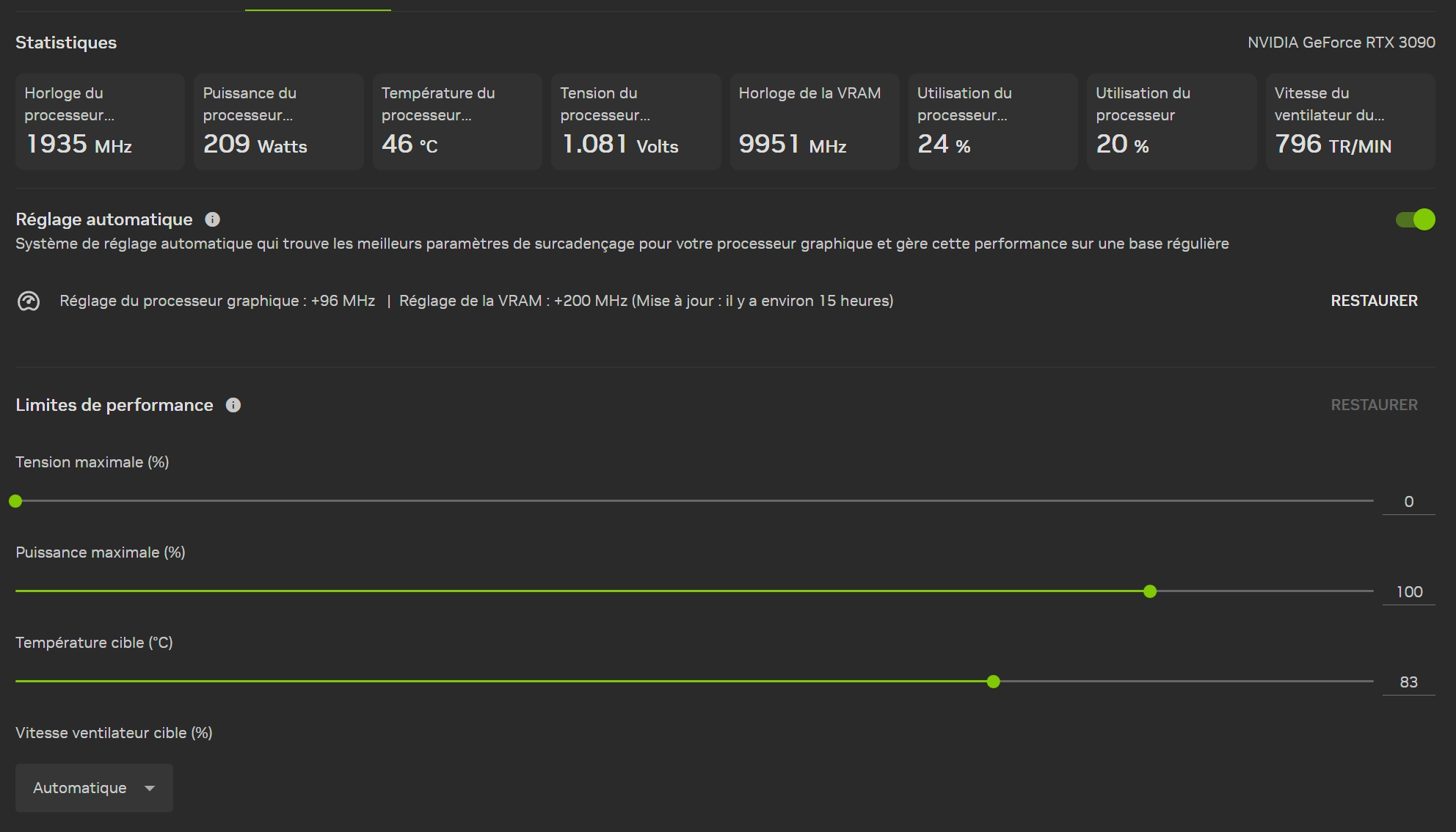Viewport: 1456px width, 832px height.
Task: Select the Horloge de la VRAM card
Action: point(814,122)
